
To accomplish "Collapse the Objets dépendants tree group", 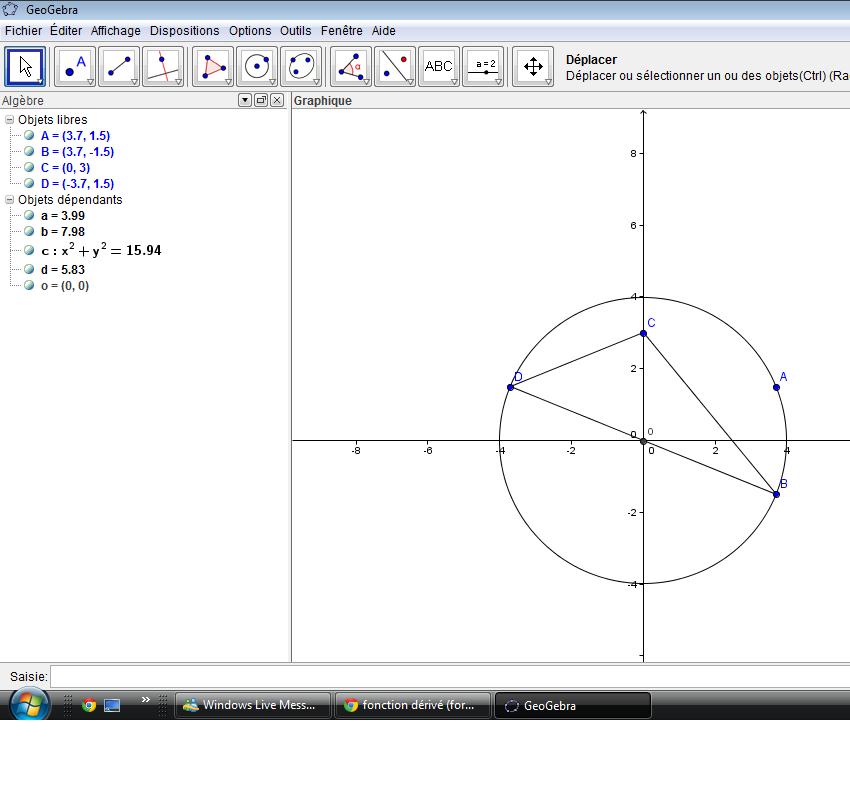I will pyautogui.click(x=10, y=200).
